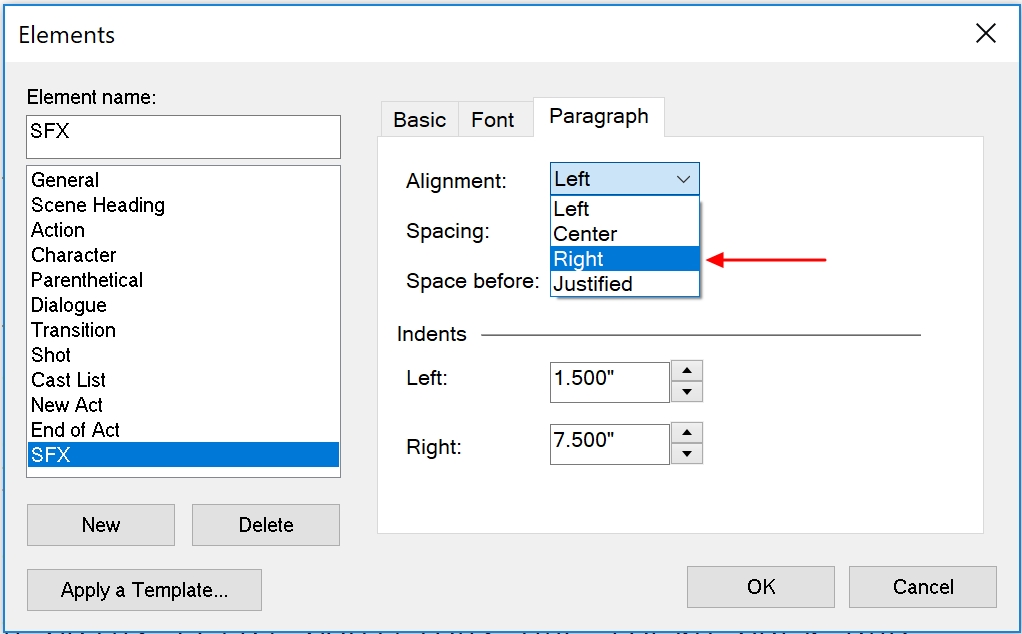This screenshot has width=1022, height=634.
Task: Choose End of Act element
Action: pyautogui.click(x=183, y=429)
